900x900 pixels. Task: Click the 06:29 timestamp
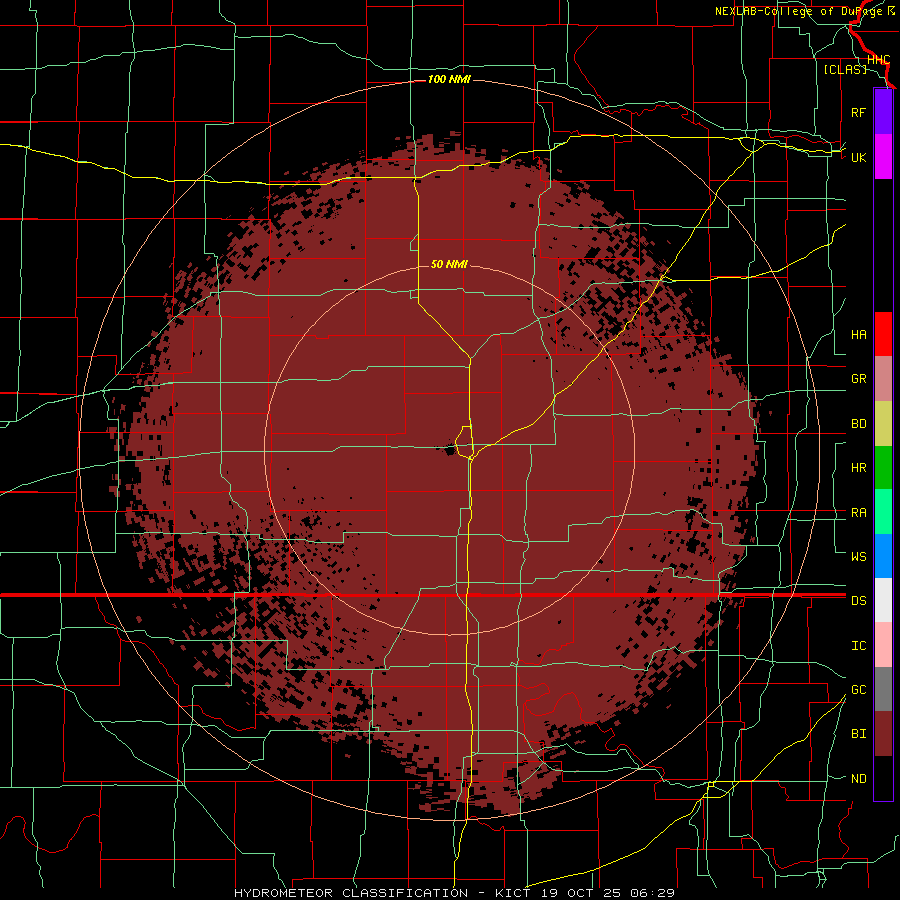(x=654, y=893)
